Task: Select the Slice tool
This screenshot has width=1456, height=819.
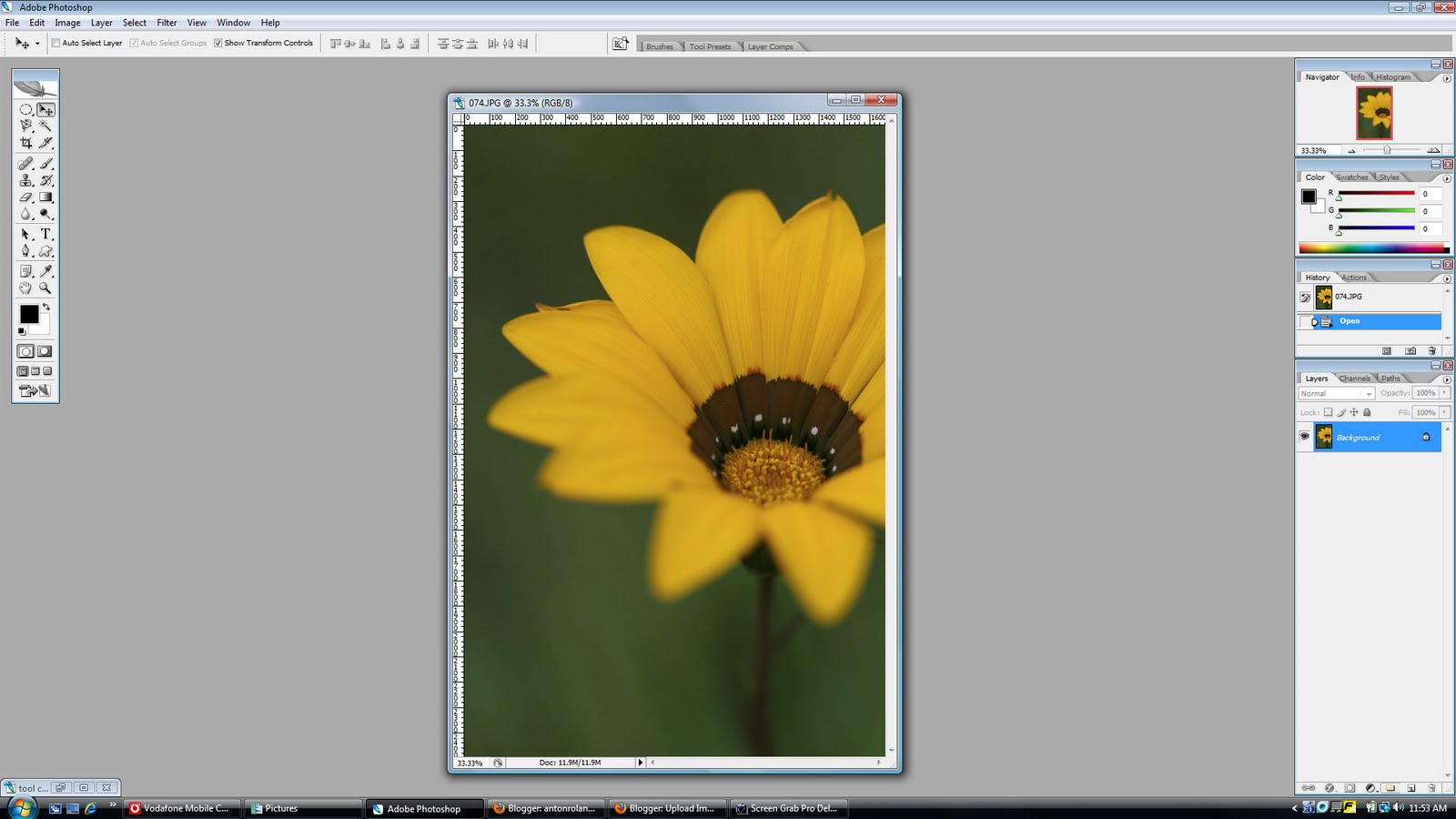Action: pyautogui.click(x=45, y=143)
